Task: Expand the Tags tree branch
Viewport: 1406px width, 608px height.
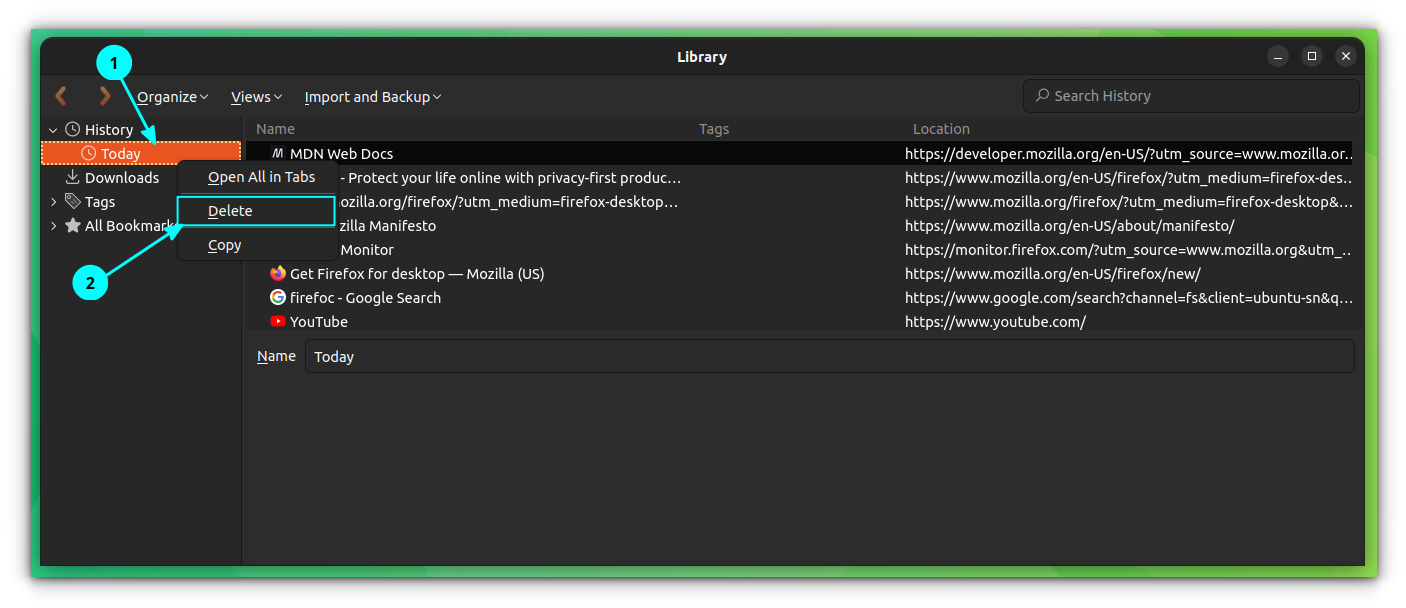Action: [x=53, y=201]
